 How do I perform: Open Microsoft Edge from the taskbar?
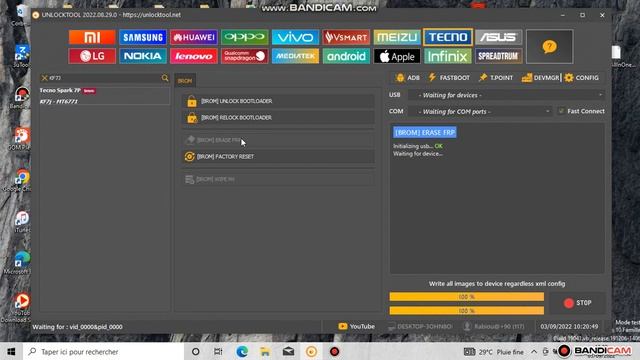[x=242, y=351]
